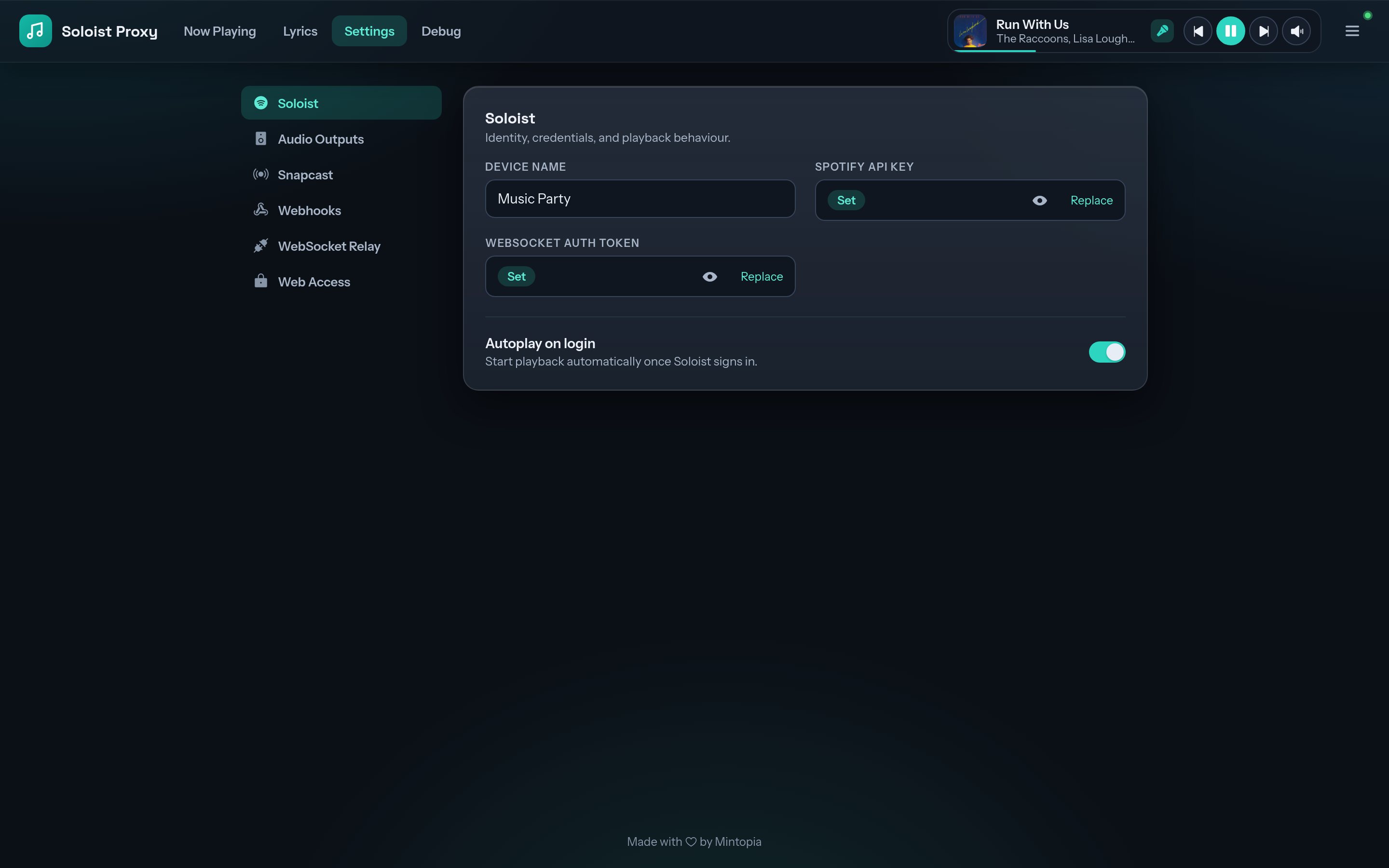Replace the WebSocket auth token
The image size is (1389, 868).
pyautogui.click(x=762, y=277)
